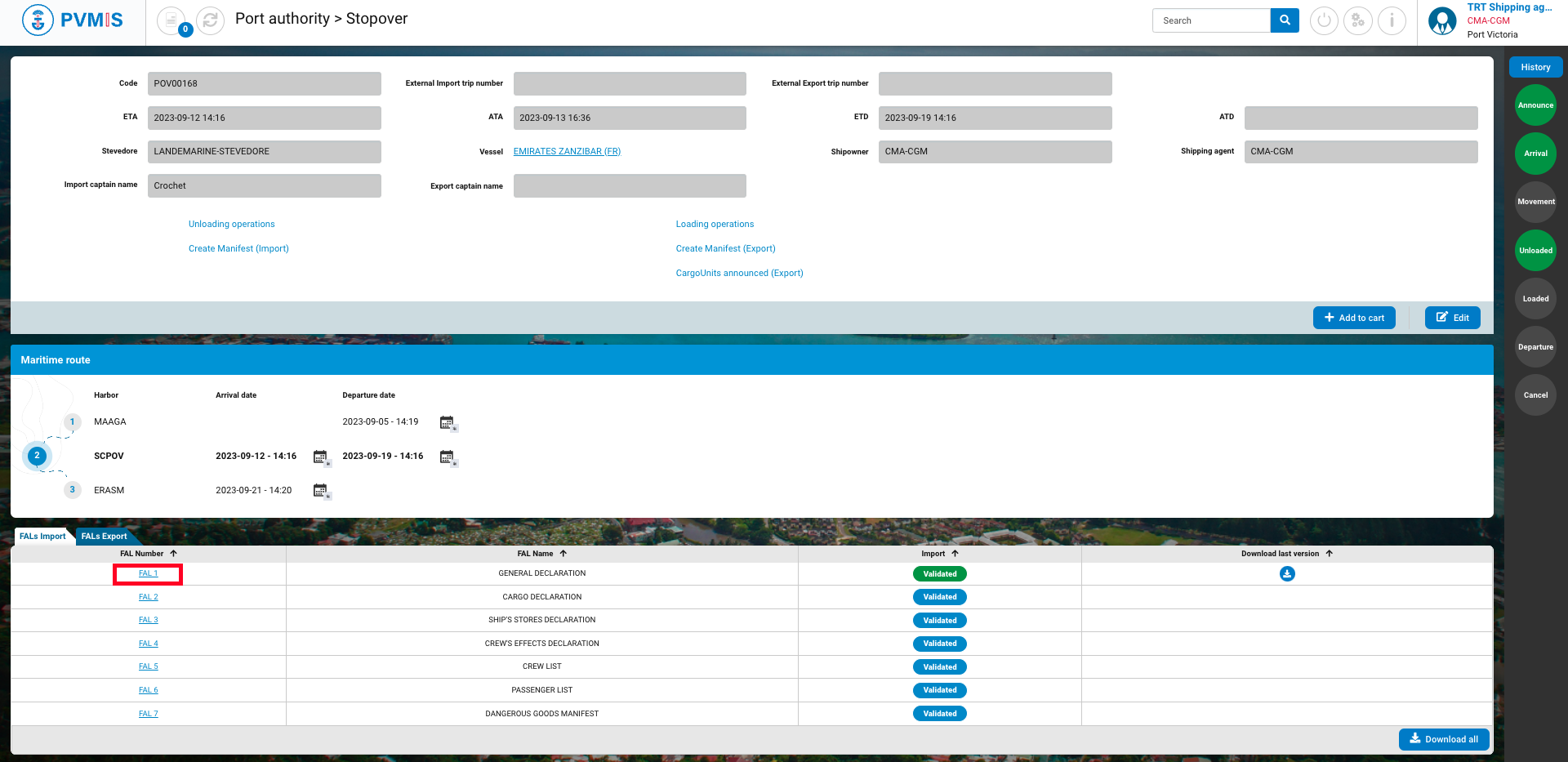Open calendar icon for ERASM arrival date
This screenshot has height=762, width=1568.
(x=321, y=491)
